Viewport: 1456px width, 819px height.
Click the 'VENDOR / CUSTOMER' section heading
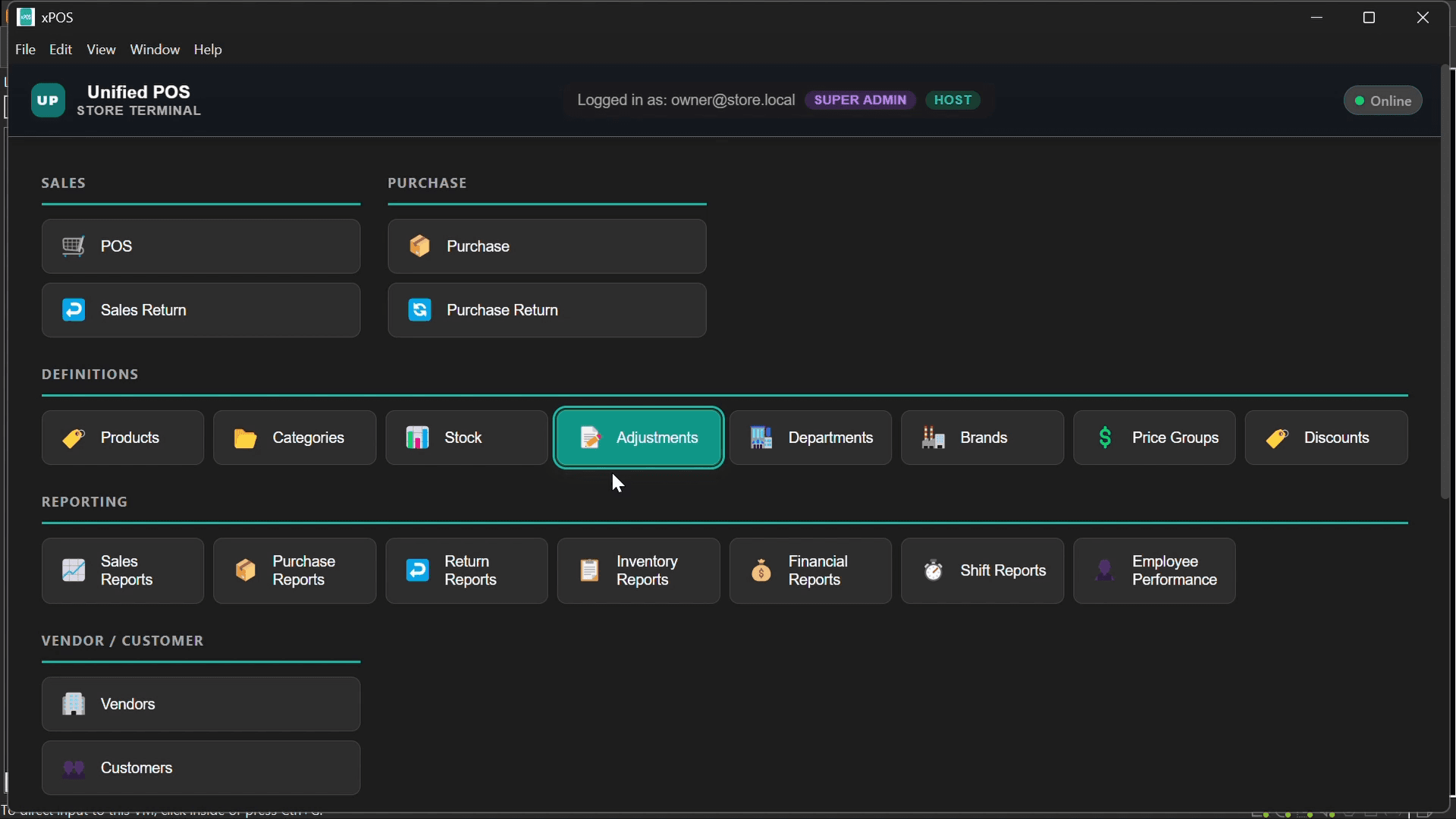point(122,642)
